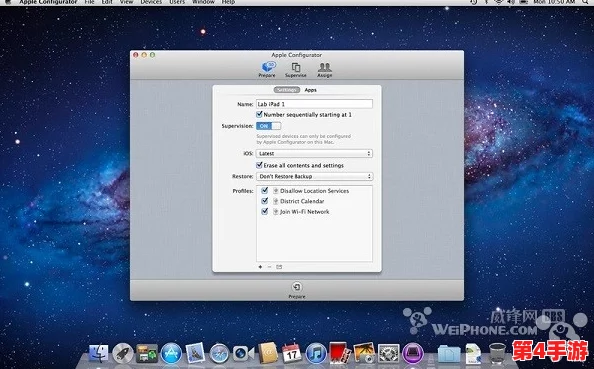Switch to the Apps tab
The image size is (594, 369).
[x=311, y=90]
